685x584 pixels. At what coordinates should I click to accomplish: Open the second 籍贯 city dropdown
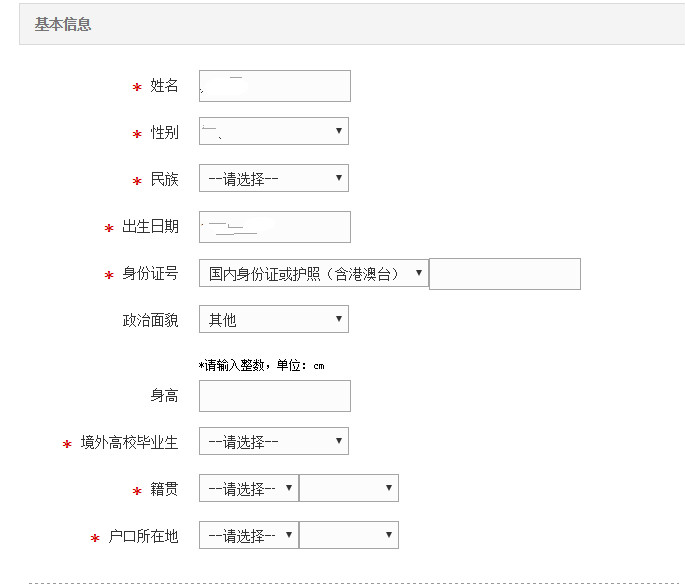click(x=349, y=488)
